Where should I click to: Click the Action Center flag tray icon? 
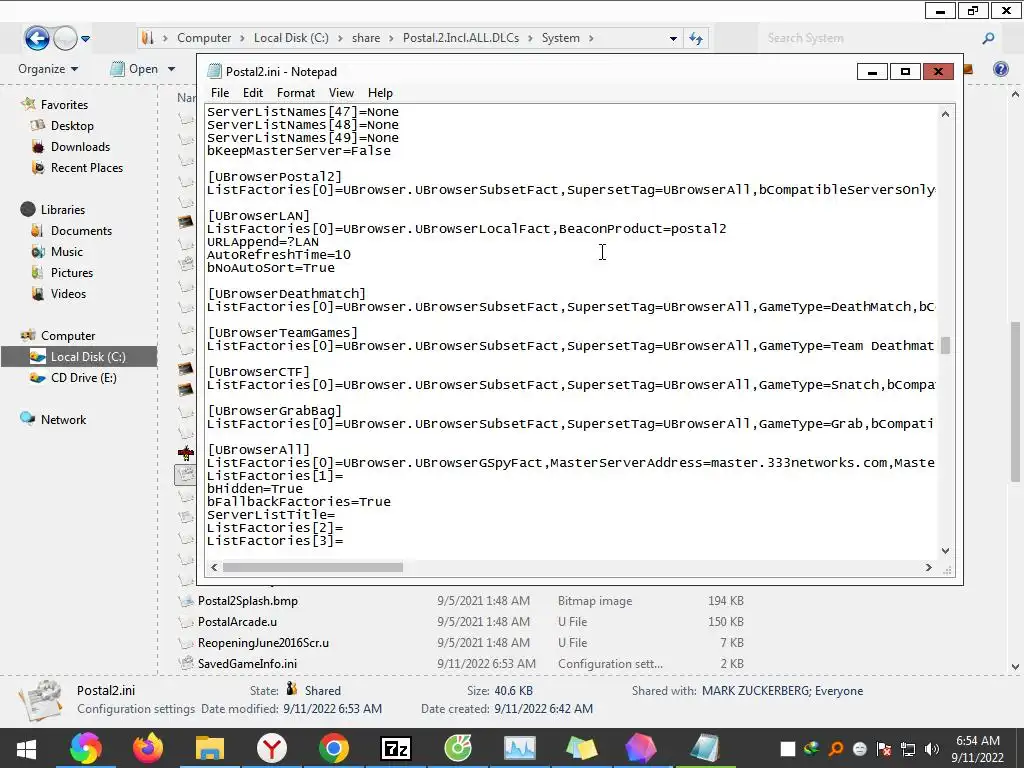click(x=884, y=749)
